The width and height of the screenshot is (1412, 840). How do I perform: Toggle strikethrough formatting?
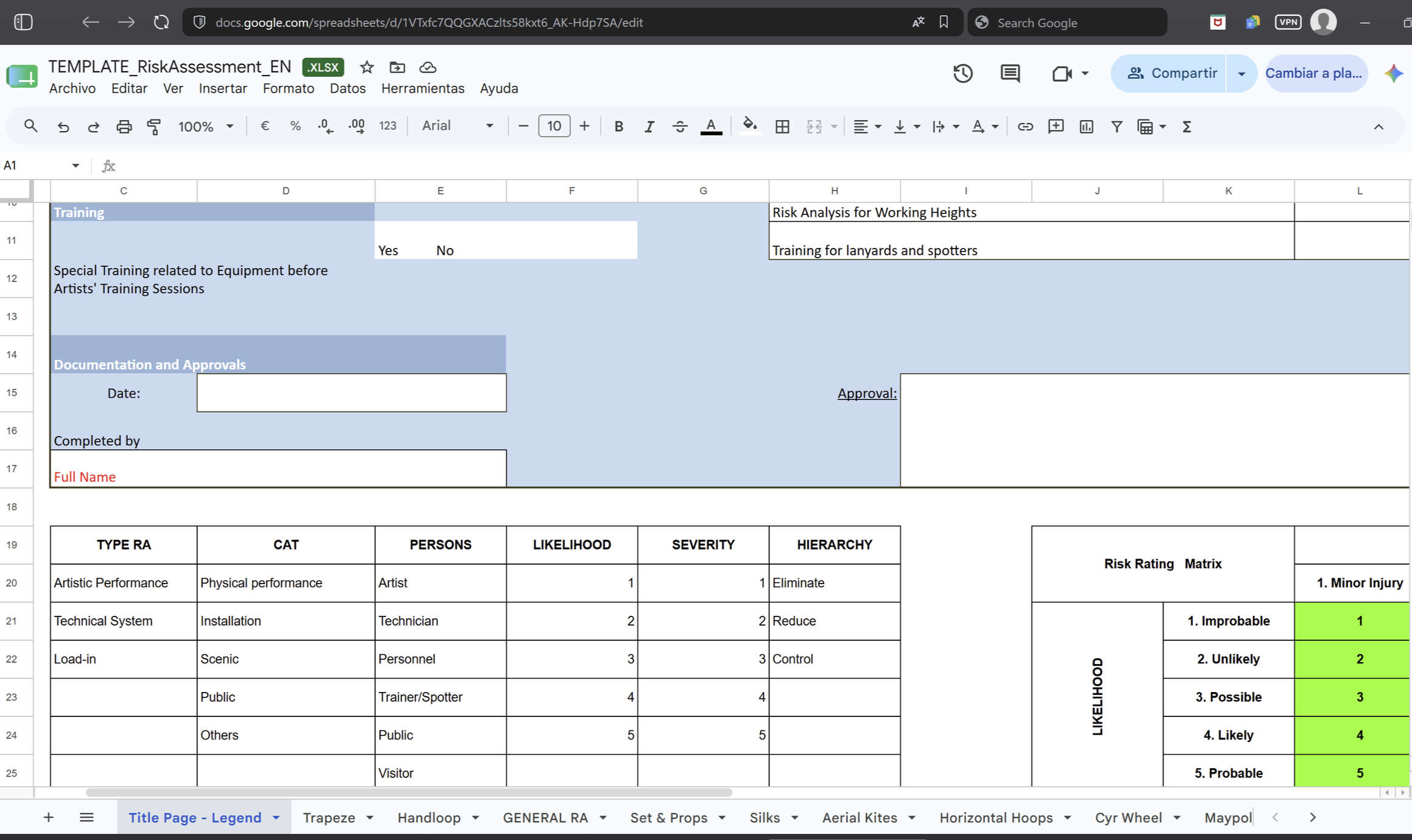[x=680, y=126]
